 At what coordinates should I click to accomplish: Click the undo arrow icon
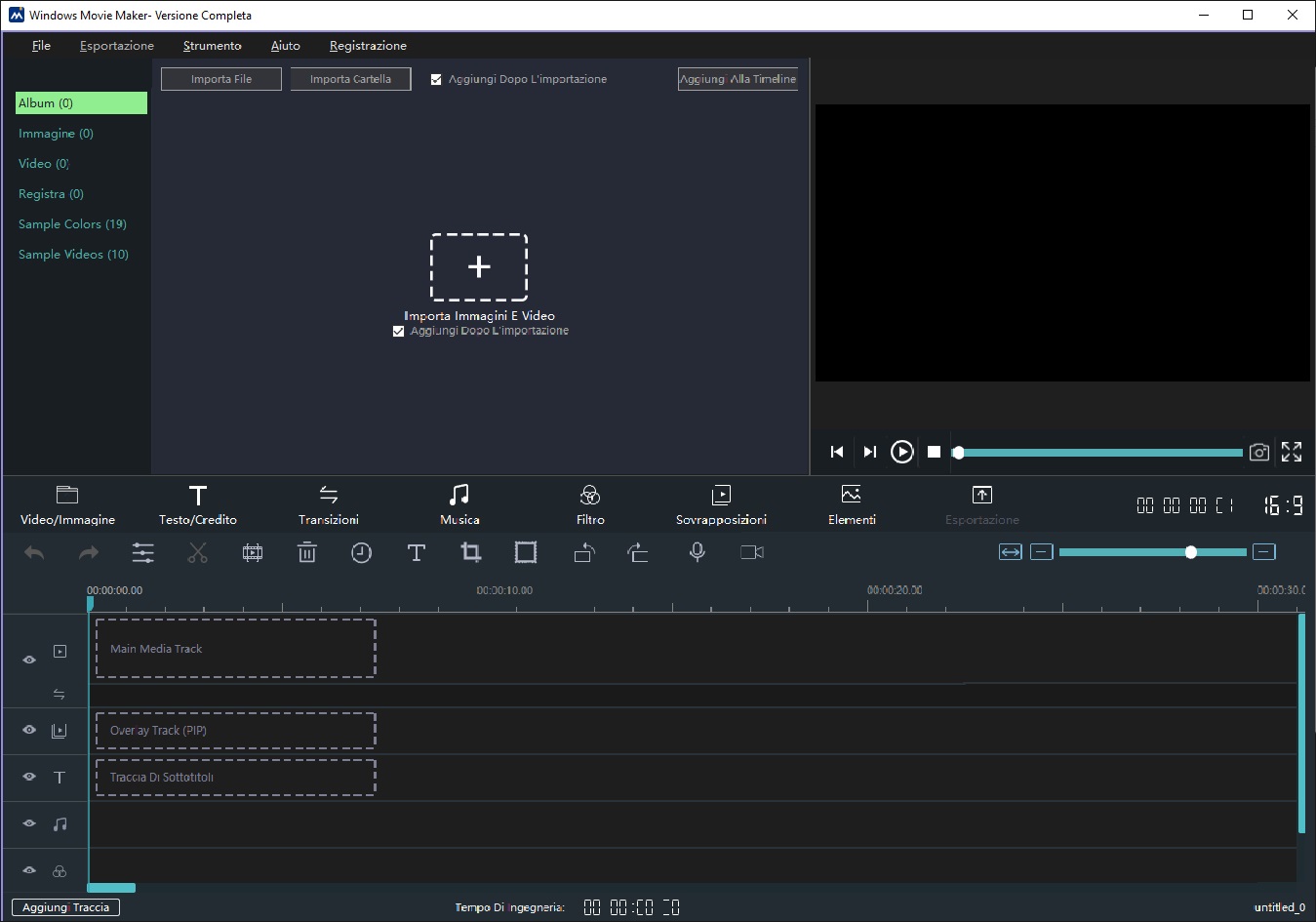[34, 553]
